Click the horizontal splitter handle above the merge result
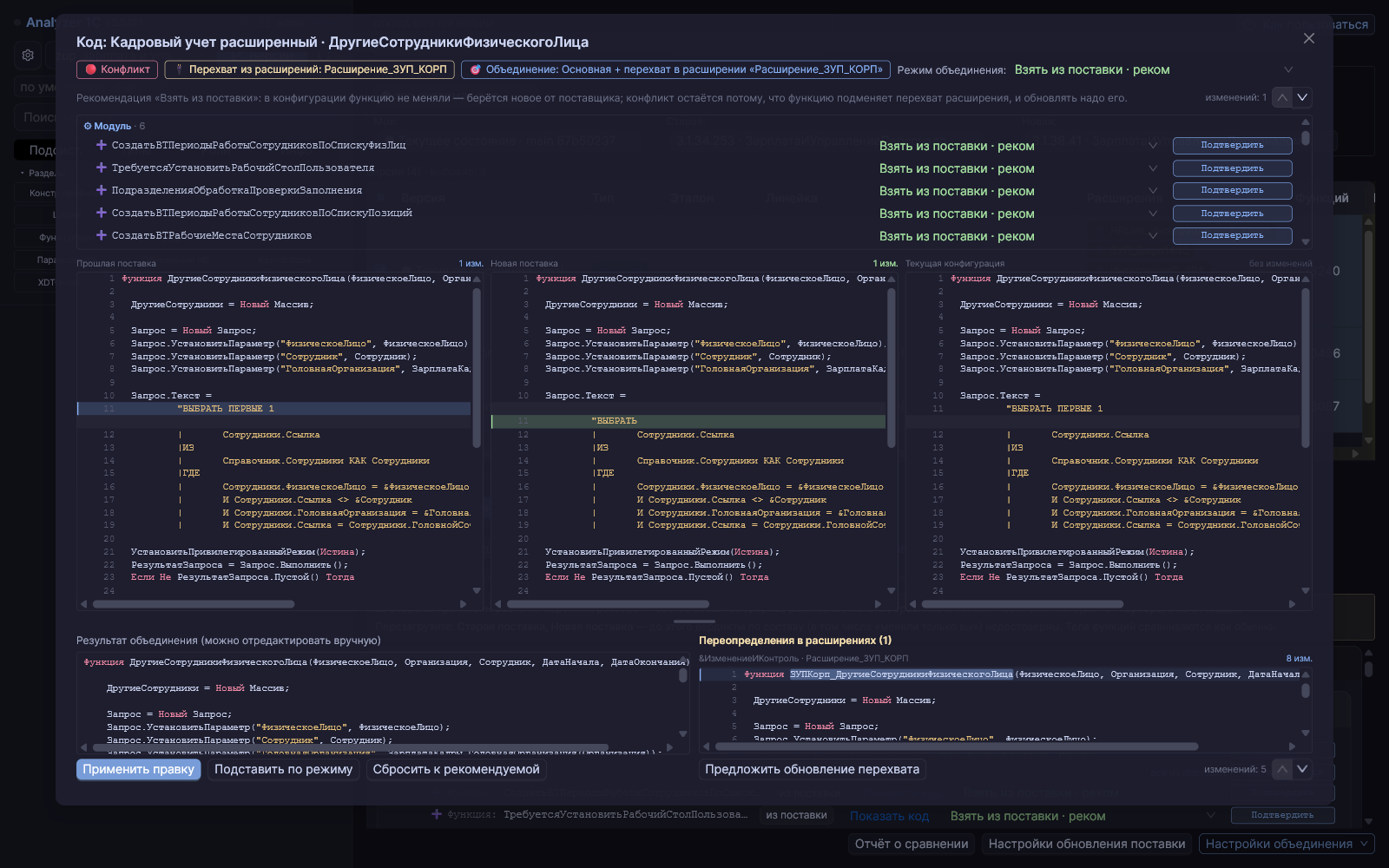The image size is (1389, 868). (x=694, y=621)
